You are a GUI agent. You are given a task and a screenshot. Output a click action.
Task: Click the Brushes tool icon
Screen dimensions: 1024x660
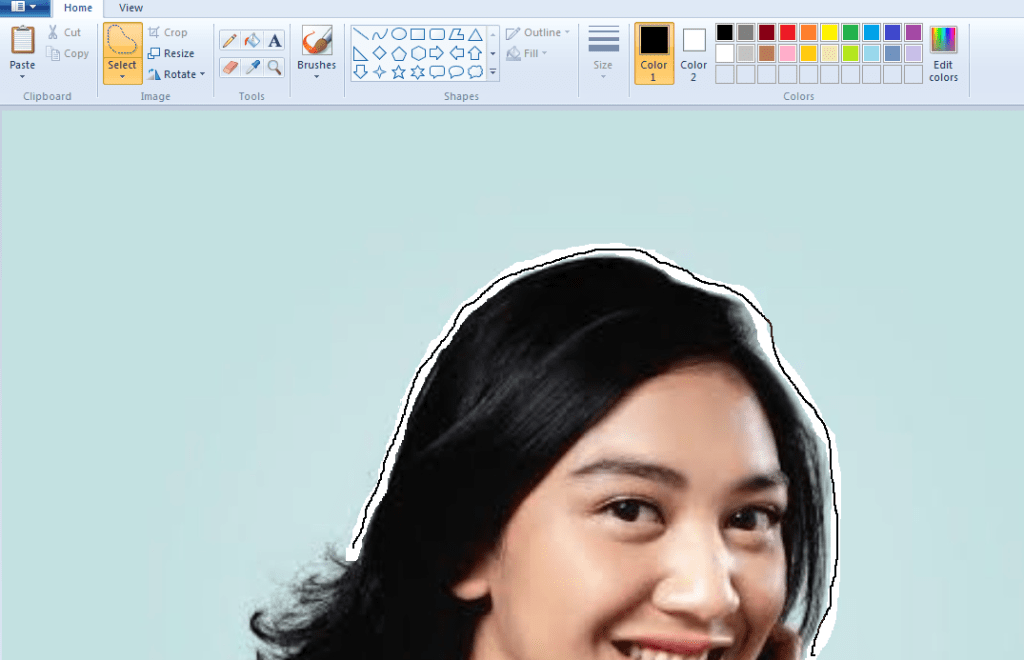tap(317, 42)
